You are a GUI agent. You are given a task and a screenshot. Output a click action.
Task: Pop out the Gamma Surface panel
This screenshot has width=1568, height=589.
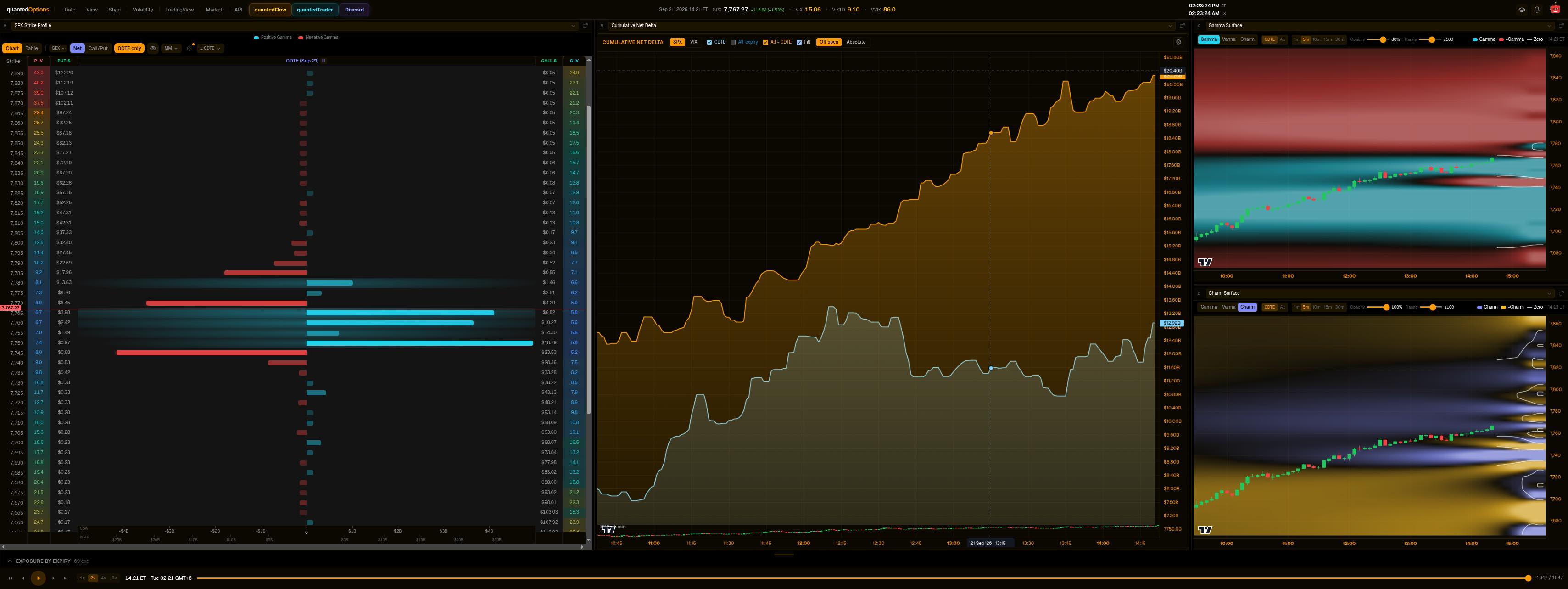1561,26
